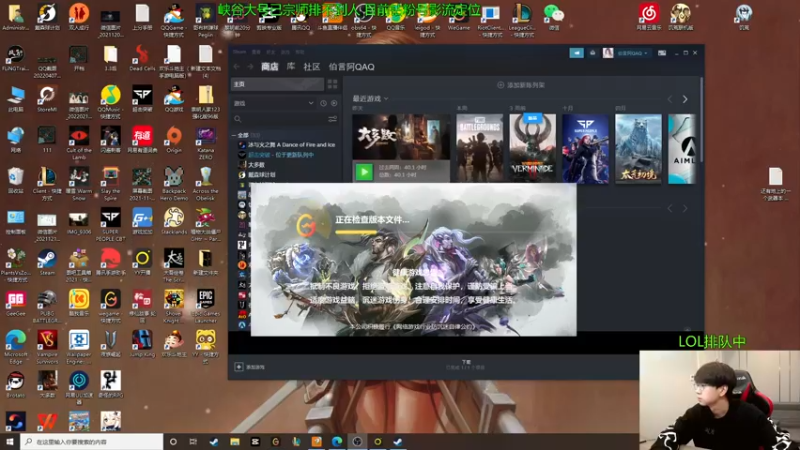Toggle ready-to-play filter in Steam sidebar
Image resolution: width=800 pixels, height=450 pixels.
tap(334, 103)
